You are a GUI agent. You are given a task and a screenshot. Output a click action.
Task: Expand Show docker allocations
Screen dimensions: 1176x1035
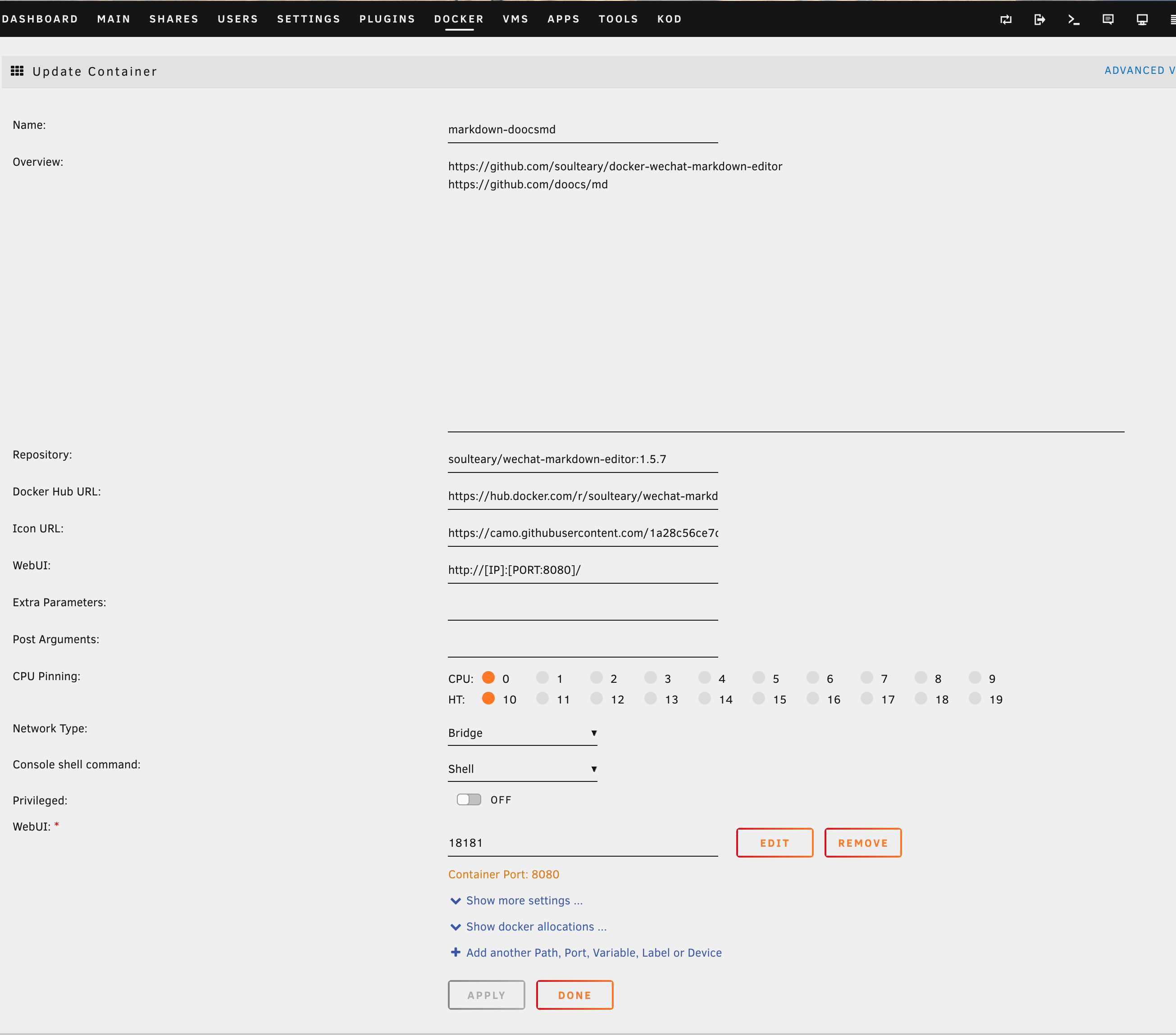click(x=536, y=926)
